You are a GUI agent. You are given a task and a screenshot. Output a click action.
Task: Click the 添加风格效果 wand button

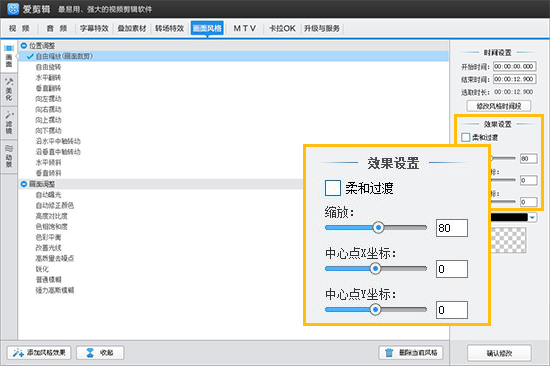[x=39, y=352]
